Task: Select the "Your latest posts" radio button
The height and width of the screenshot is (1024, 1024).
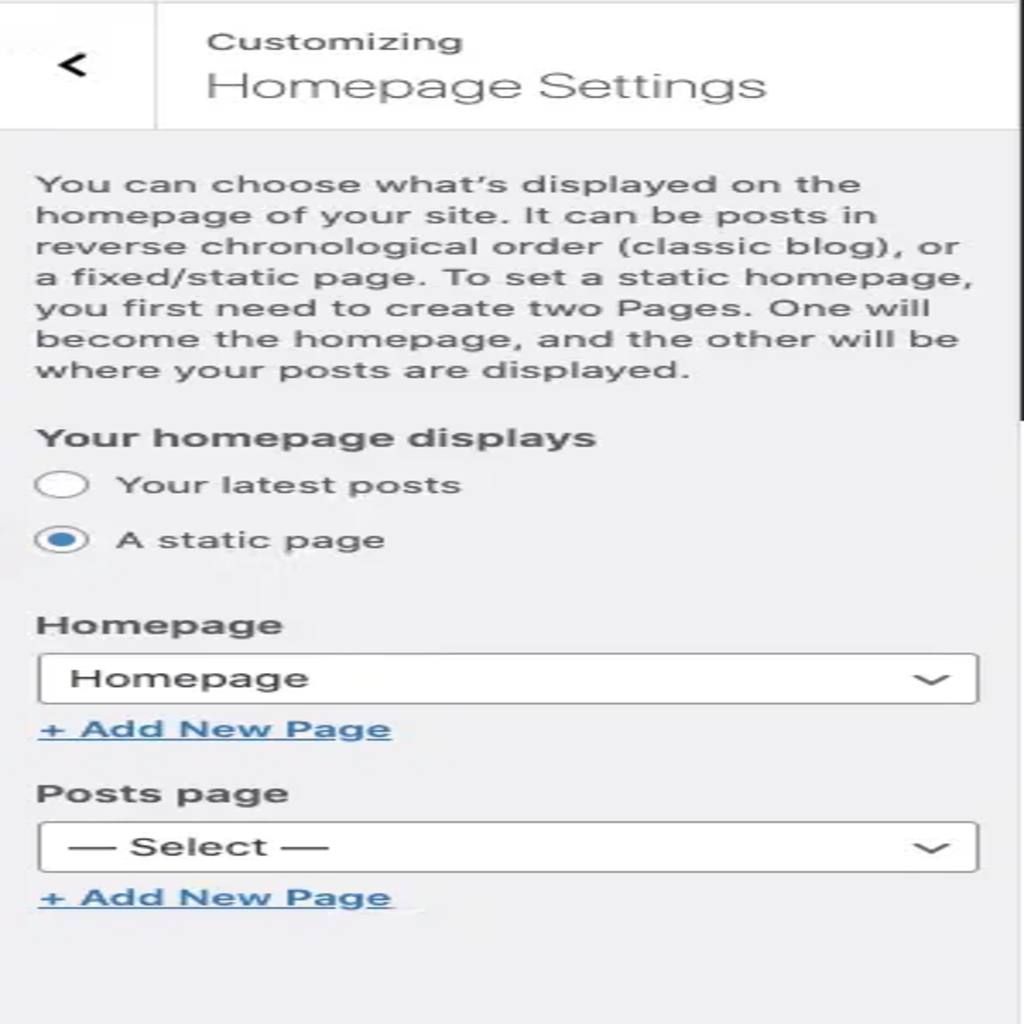Action: point(62,485)
